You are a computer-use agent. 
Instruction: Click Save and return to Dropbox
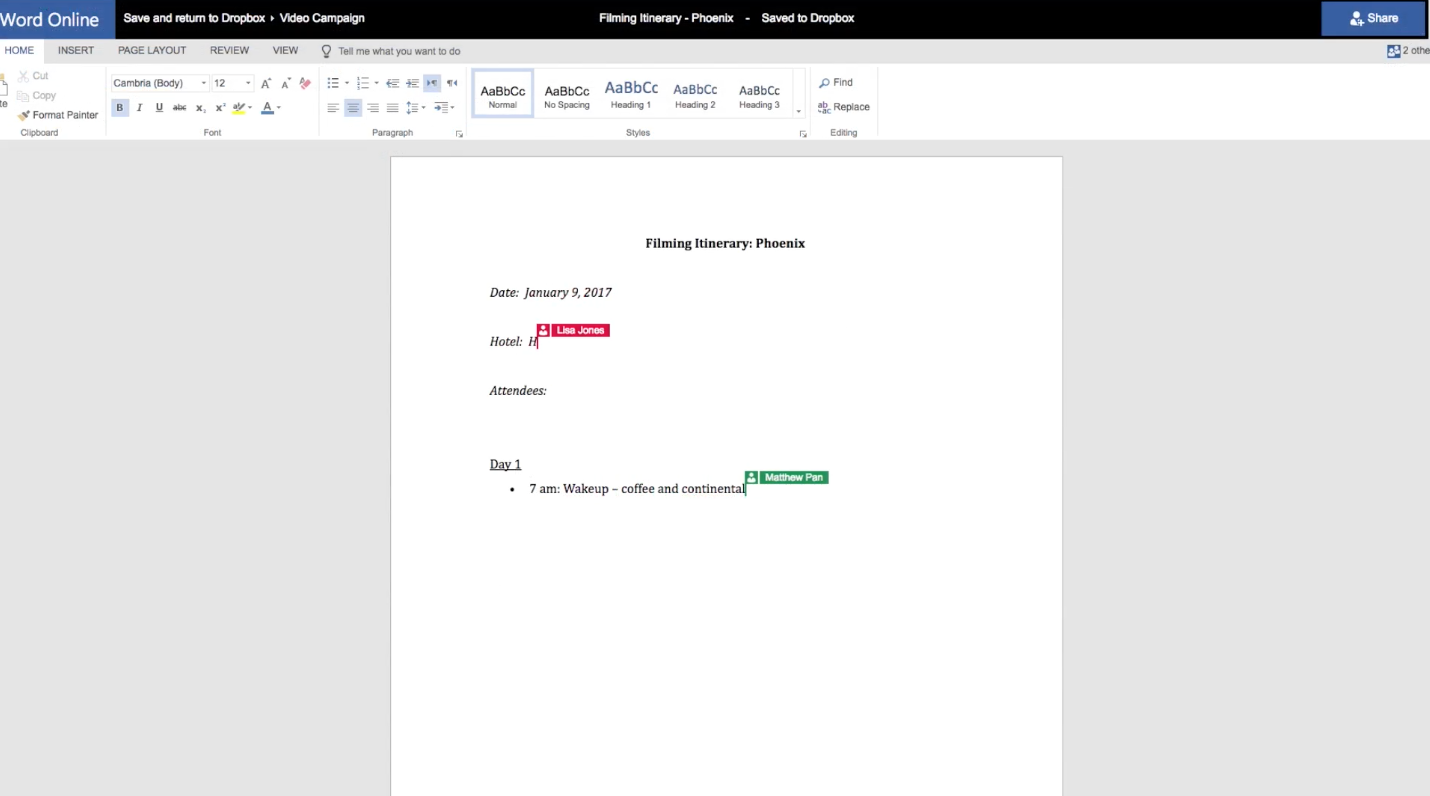pyautogui.click(x=194, y=18)
